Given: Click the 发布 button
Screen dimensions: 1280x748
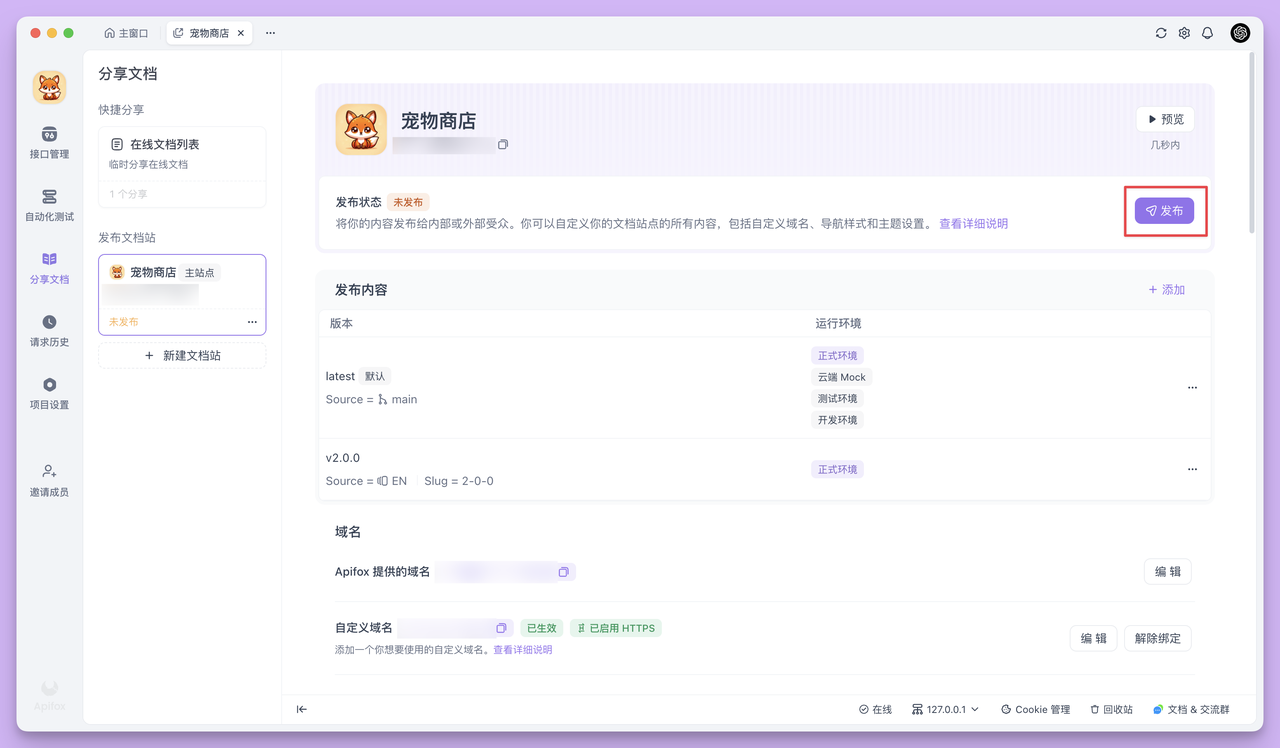Looking at the screenshot, I should (x=1164, y=211).
